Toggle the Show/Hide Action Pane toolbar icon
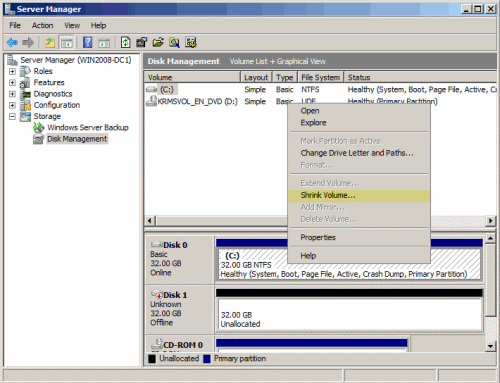The height and width of the screenshot is (383, 500). click(x=104, y=42)
